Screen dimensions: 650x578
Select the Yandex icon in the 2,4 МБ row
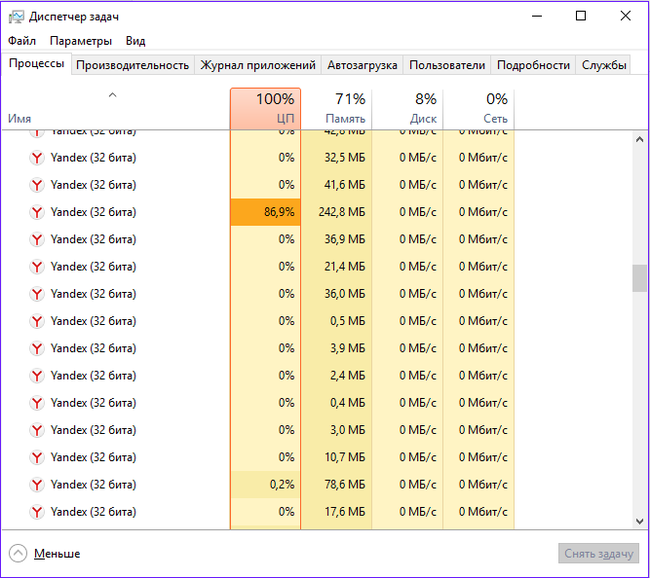pos(37,376)
